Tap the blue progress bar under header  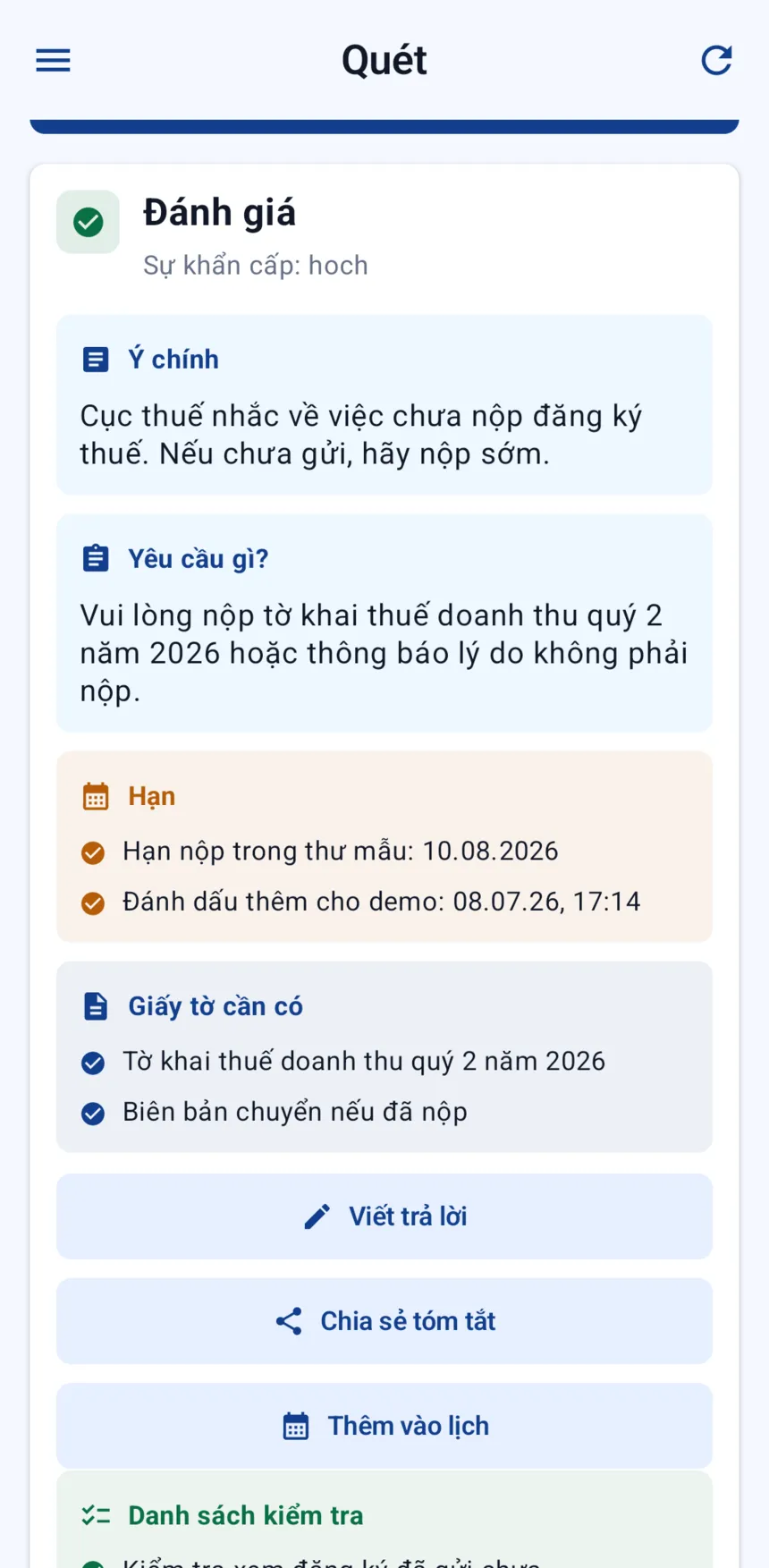coord(384,127)
